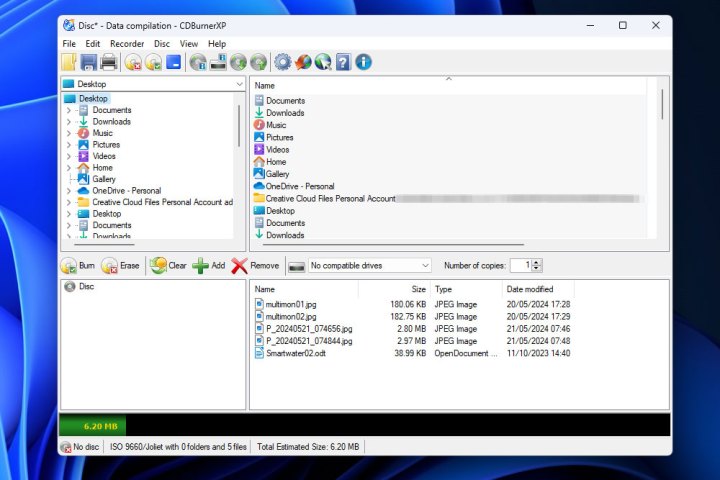Click the Save compilation floppy disk icon

tap(88, 63)
